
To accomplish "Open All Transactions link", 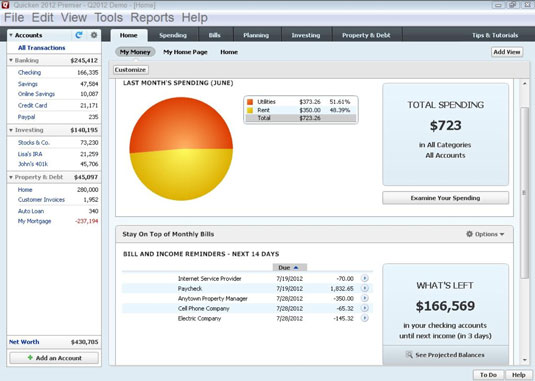I will tap(42, 48).
